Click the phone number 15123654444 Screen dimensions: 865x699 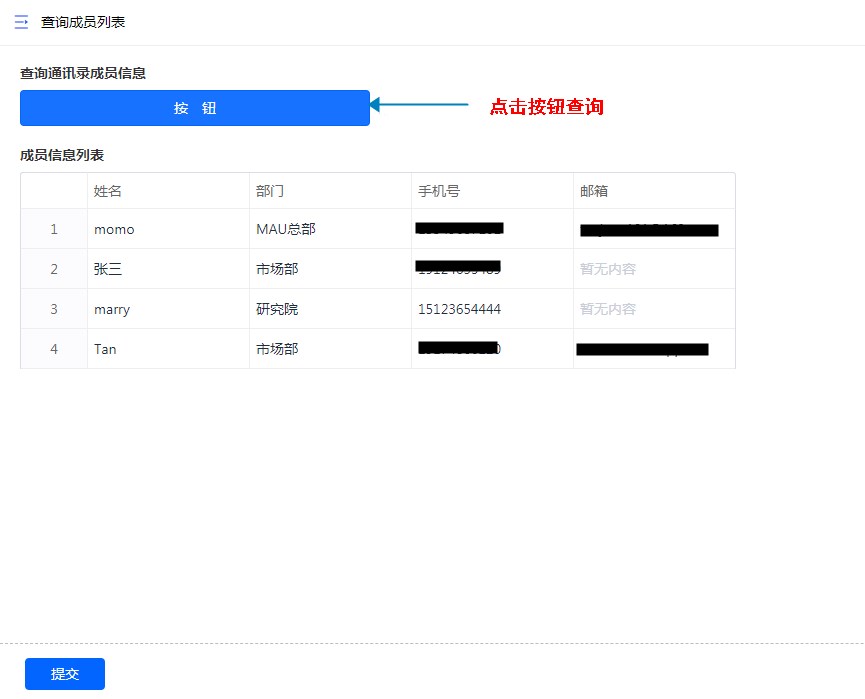[459, 309]
